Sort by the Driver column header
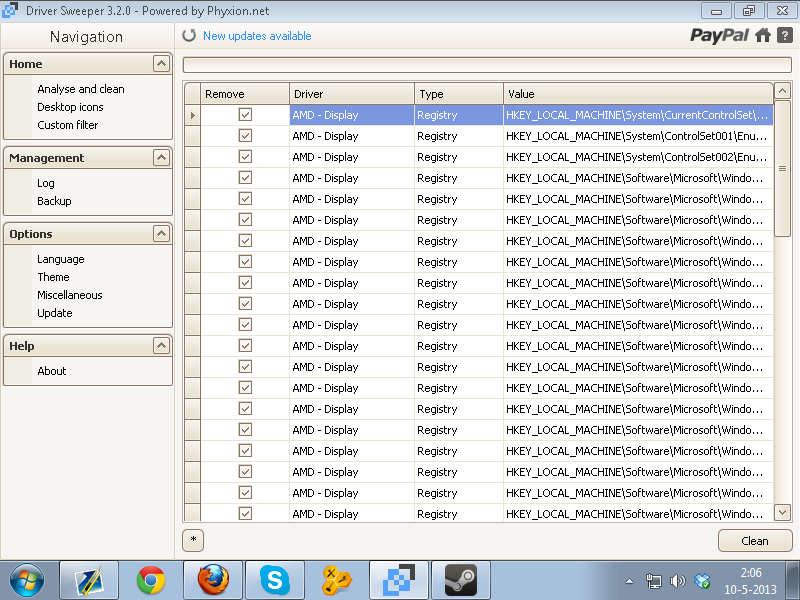800x600 pixels. tap(352, 94)
